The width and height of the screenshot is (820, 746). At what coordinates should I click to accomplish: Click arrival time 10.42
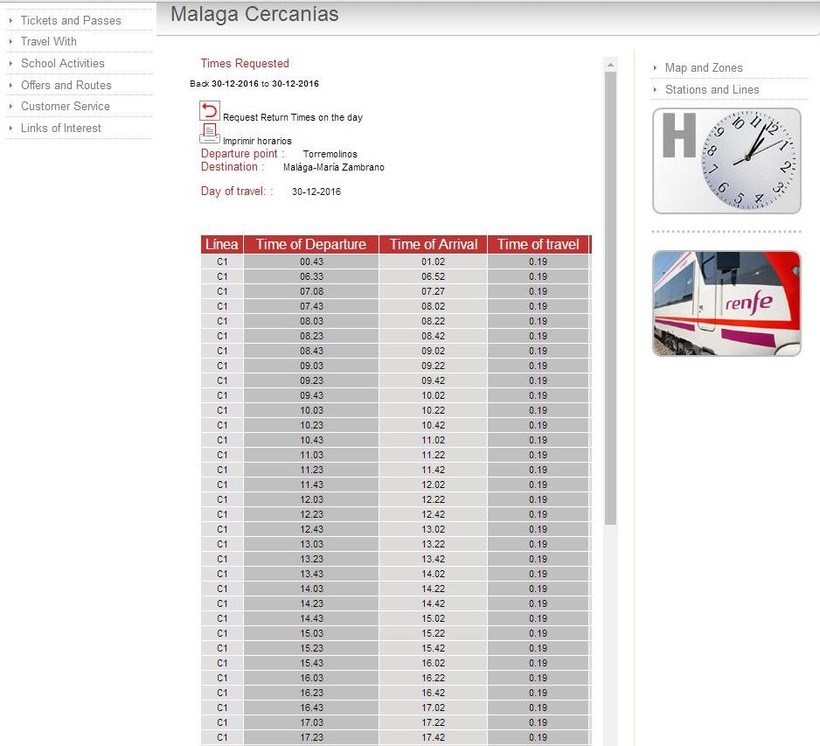(x=434, y=425)
